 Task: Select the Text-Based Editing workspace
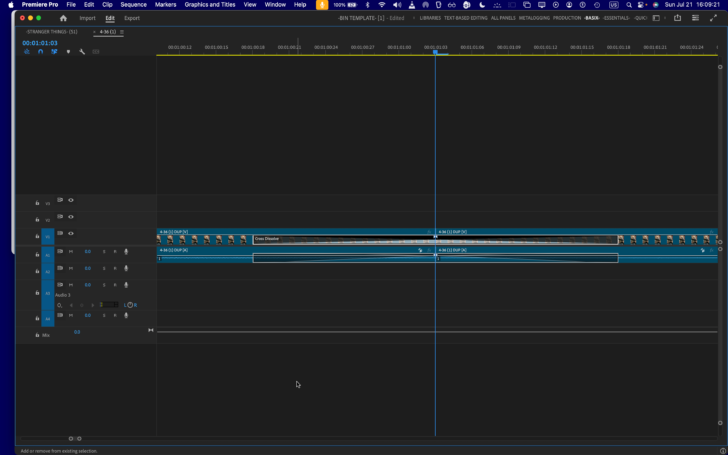[465, 18]
